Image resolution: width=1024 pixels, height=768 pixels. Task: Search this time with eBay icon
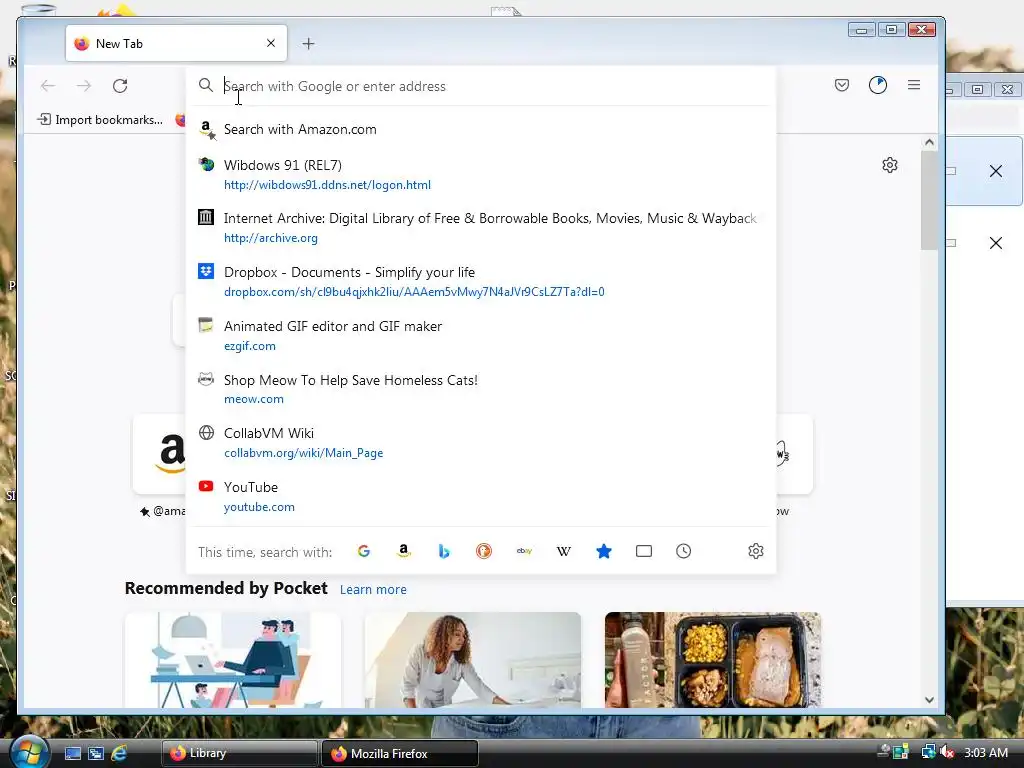click(524, 551)
